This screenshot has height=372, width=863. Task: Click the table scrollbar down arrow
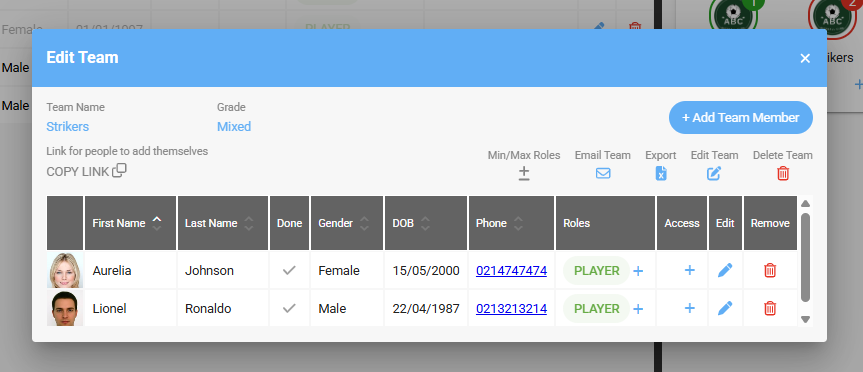(805, 319)
